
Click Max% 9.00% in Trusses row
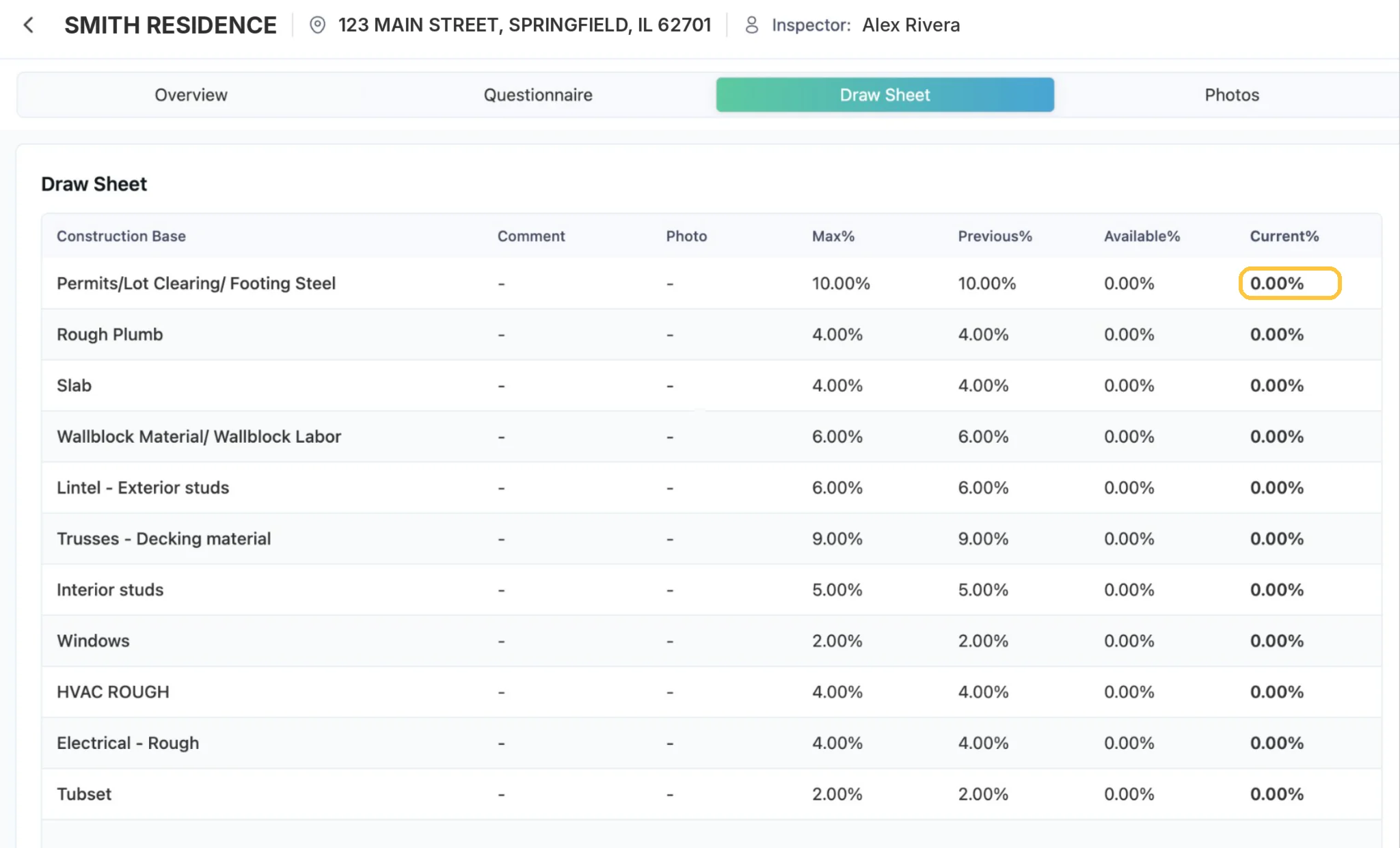click(837, 539)
